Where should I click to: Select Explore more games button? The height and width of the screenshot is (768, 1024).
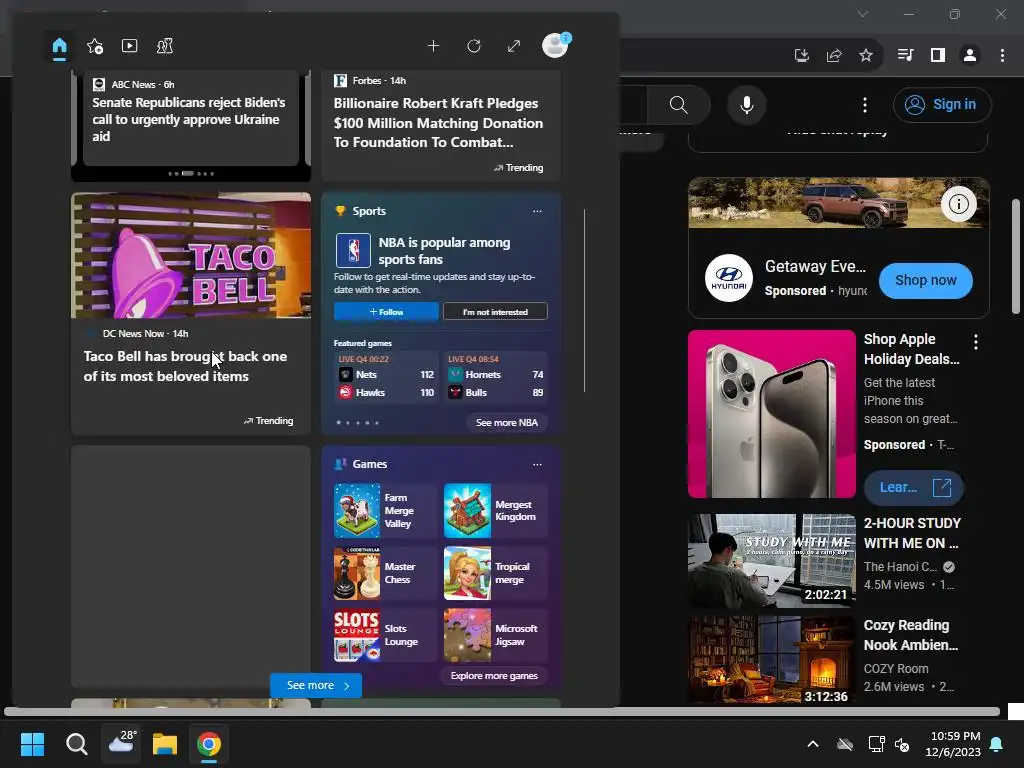494,676
